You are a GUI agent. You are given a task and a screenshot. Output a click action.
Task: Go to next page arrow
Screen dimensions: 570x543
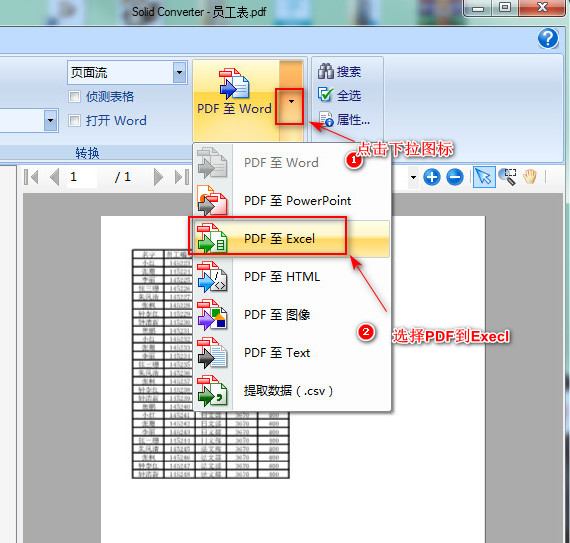tap(158, 177)
